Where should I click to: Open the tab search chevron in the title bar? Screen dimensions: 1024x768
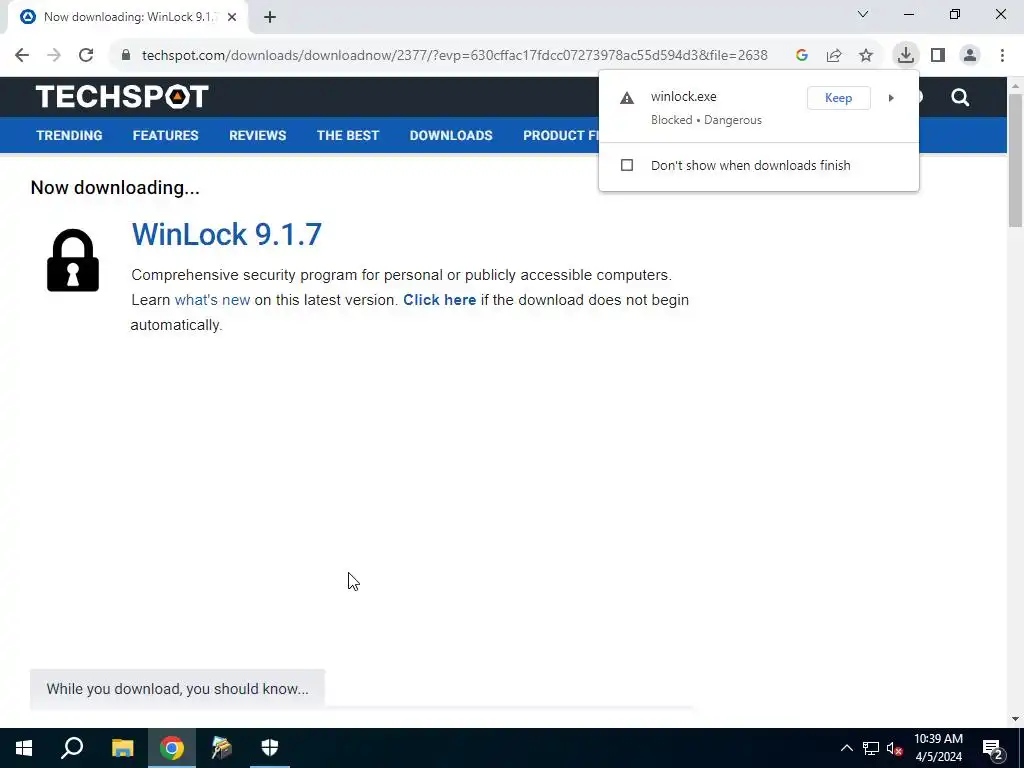click(863, 14)
